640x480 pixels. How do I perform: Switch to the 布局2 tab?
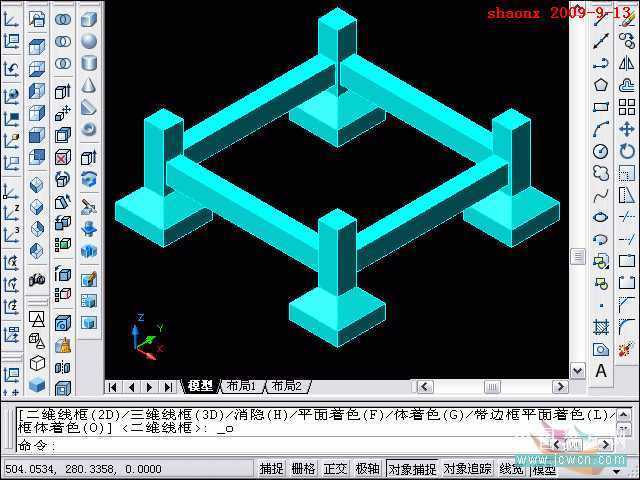click(287, 386)
